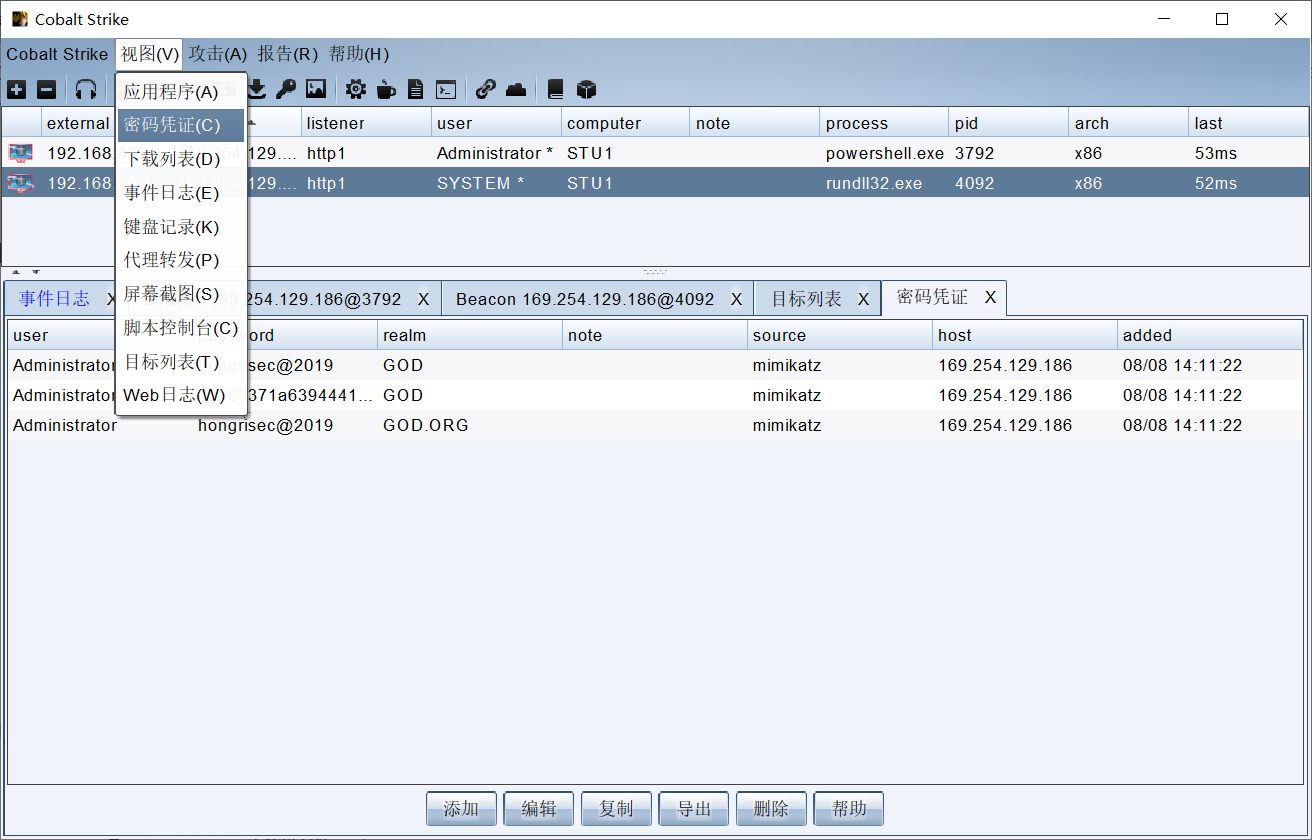
Task: Click the cube about toolbar icon
Action: [587, 90]
